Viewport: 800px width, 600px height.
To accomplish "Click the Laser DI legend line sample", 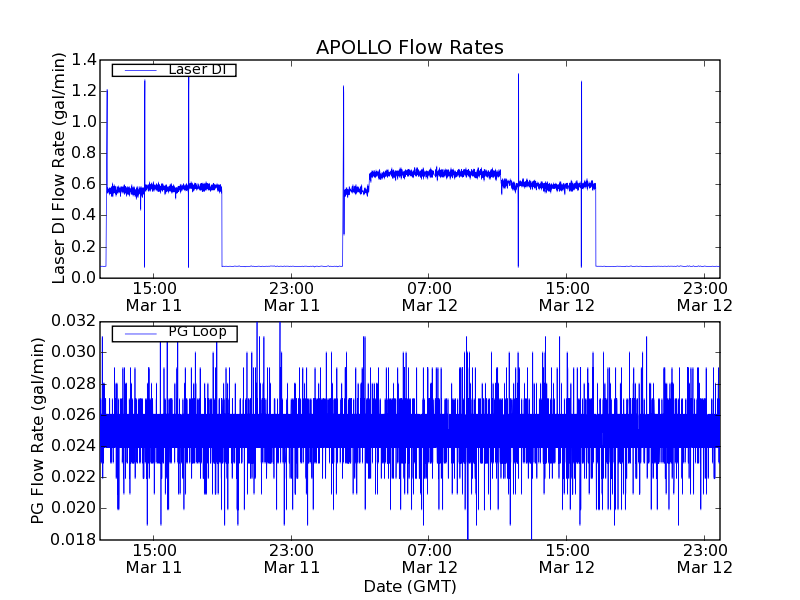I will pyautogui.click(x=140, y=70).
